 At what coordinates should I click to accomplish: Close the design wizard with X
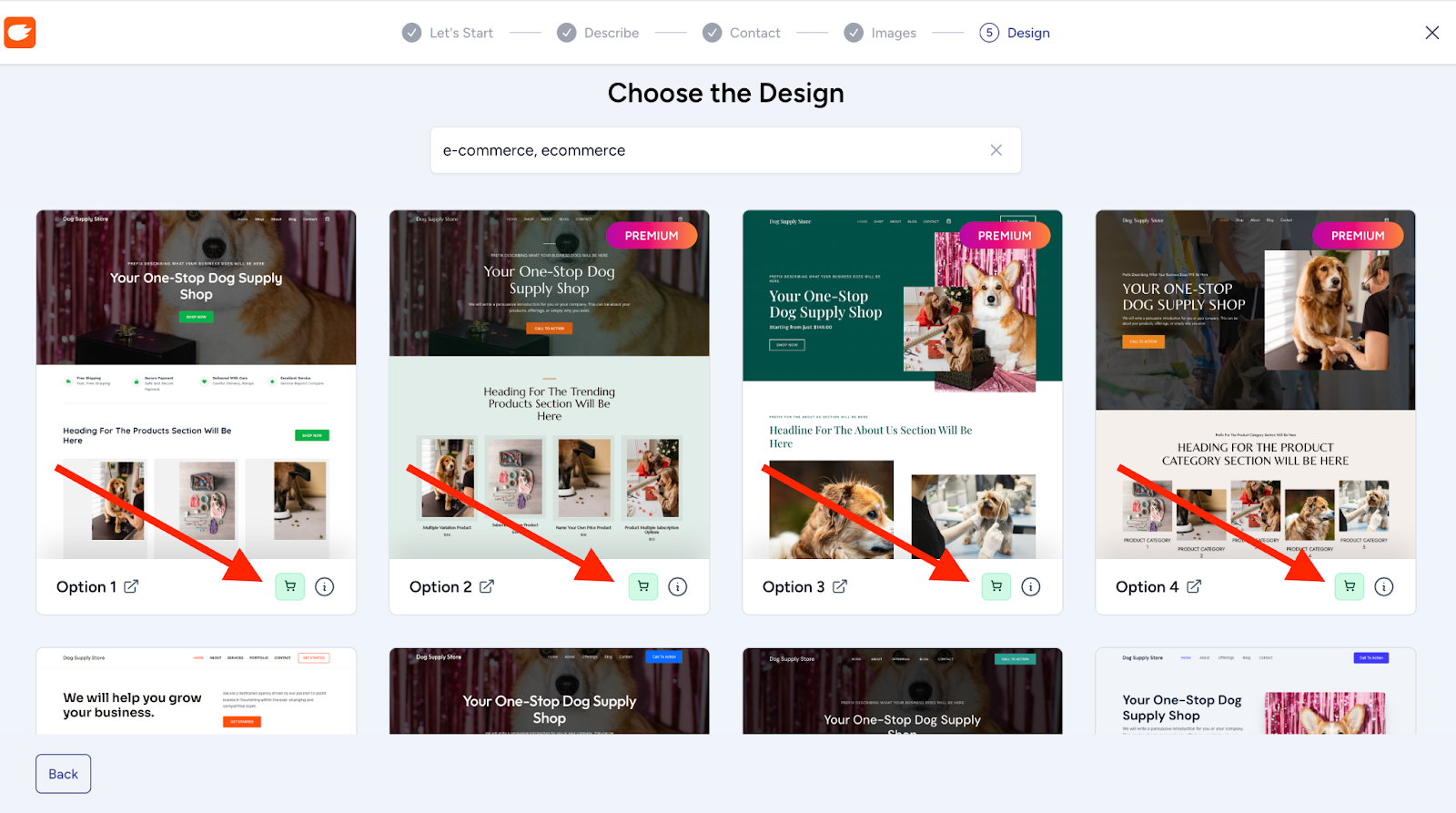(1432, 33)
